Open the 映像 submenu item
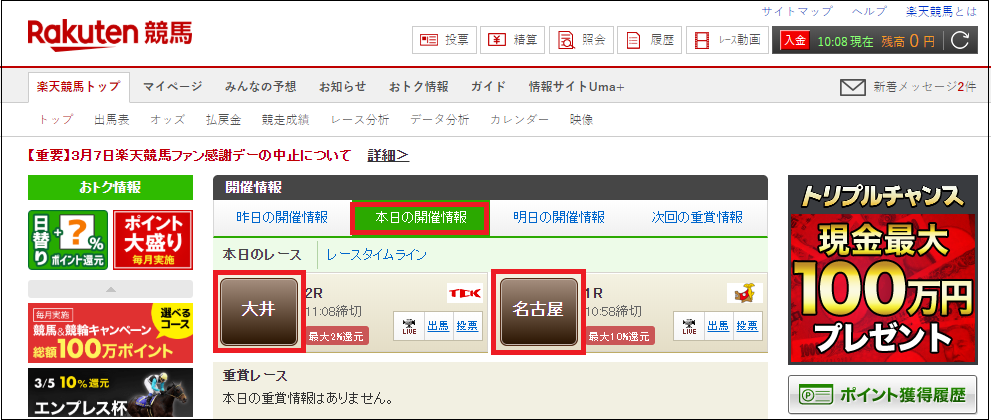 click(581, 119)
